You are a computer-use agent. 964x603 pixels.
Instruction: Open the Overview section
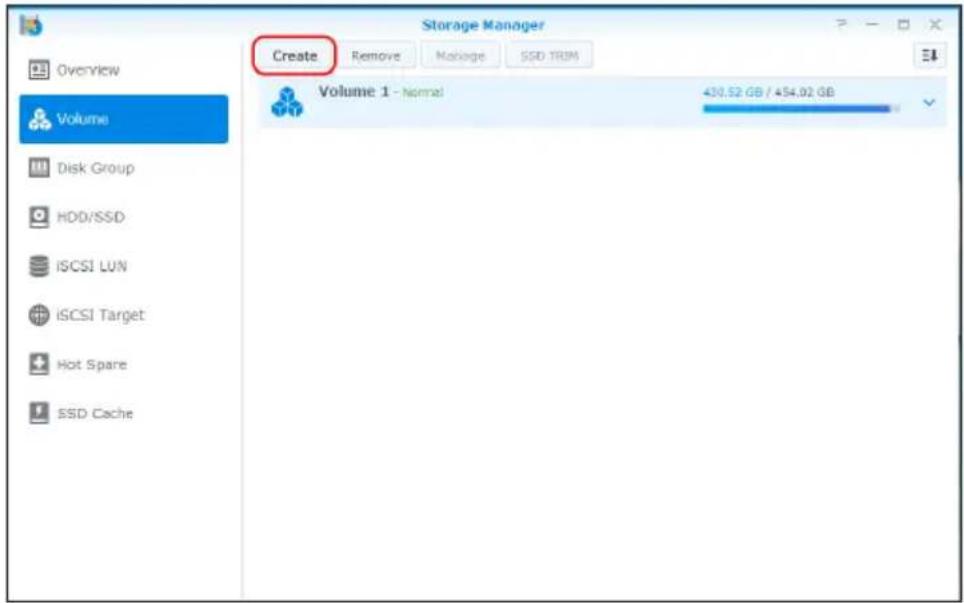click(x=124, y=70)
